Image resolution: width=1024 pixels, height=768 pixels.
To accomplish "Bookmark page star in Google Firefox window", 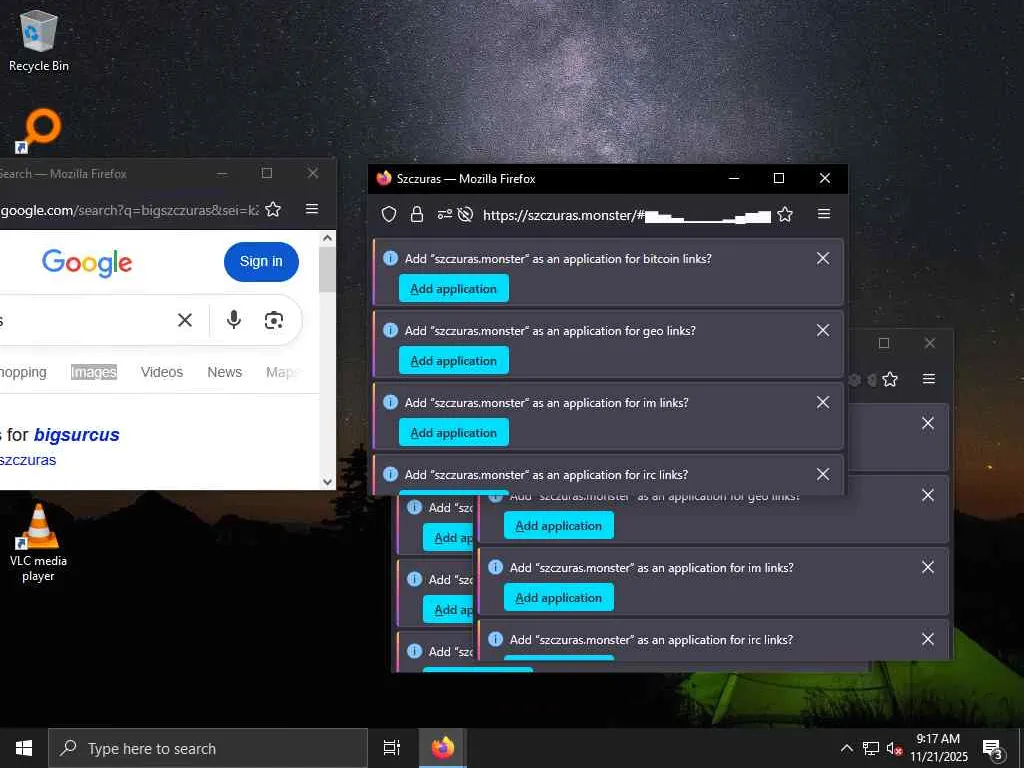I will coord(273,209).
